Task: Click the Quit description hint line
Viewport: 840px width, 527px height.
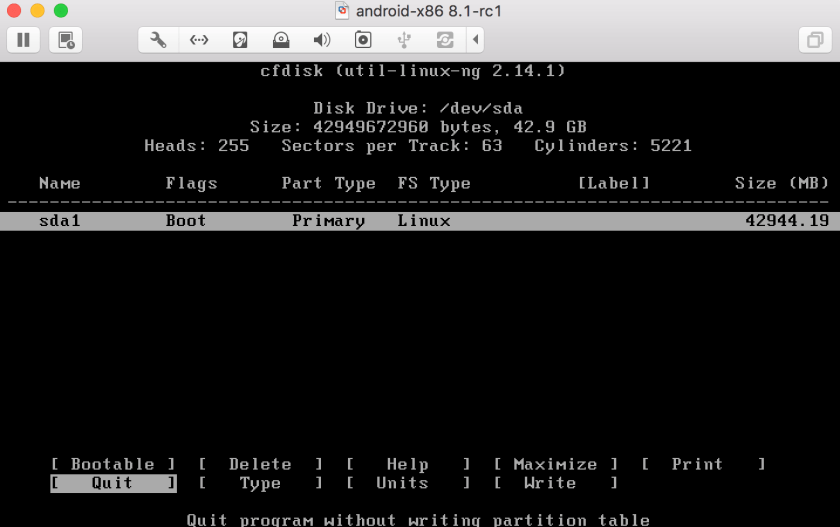Action: point(418,520)
